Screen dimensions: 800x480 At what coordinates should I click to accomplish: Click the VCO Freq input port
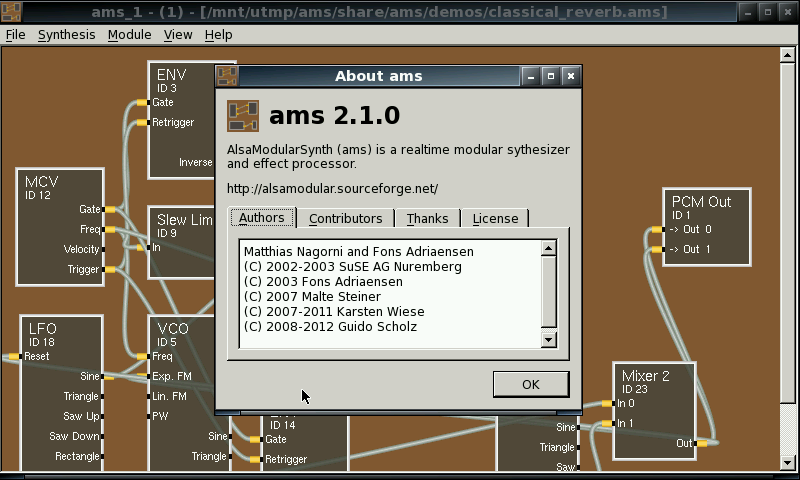142,356
